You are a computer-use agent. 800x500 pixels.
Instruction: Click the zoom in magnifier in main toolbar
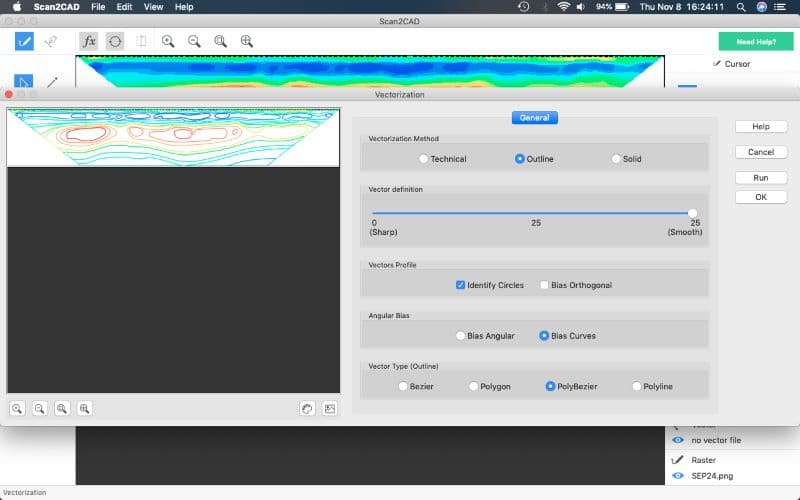168,41
